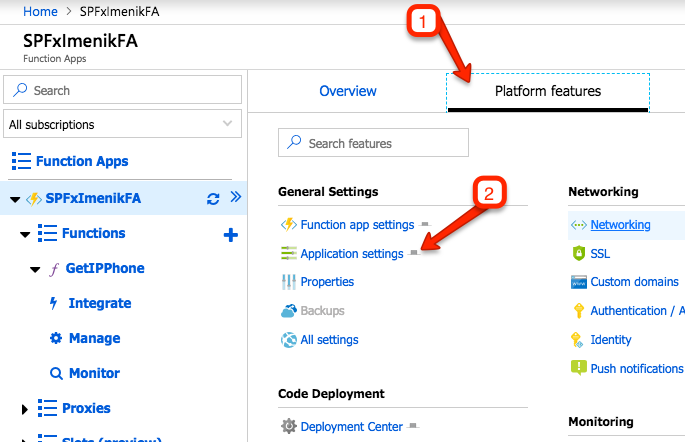Image resolution: width=685 pixels, height=442 pixels.
Task: Open the All subscriptions dropdown
Action: pyautogui.click(x=121, y=125)
